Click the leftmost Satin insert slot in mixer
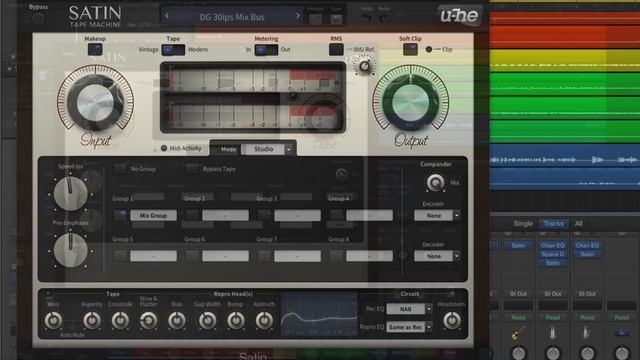The height and width of the screenshot is (360, 640). 518,245
